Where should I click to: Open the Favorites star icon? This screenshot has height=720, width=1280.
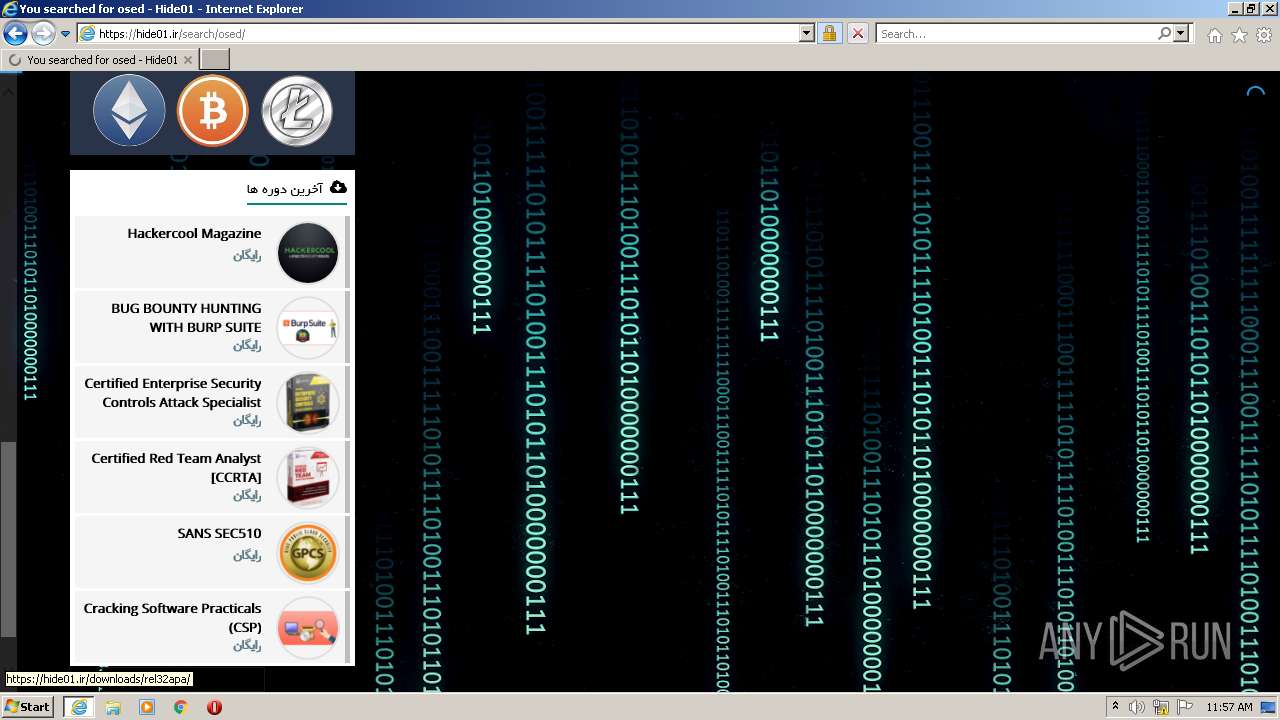[x=1239, y=35]
